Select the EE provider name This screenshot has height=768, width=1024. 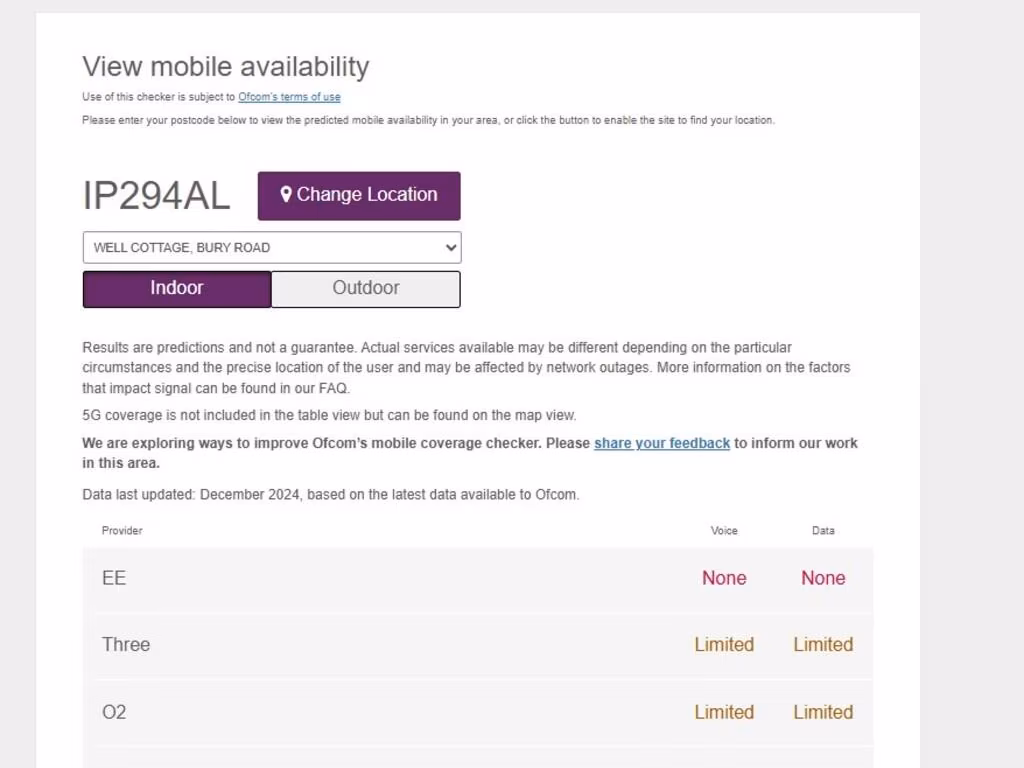coord(114,578)
